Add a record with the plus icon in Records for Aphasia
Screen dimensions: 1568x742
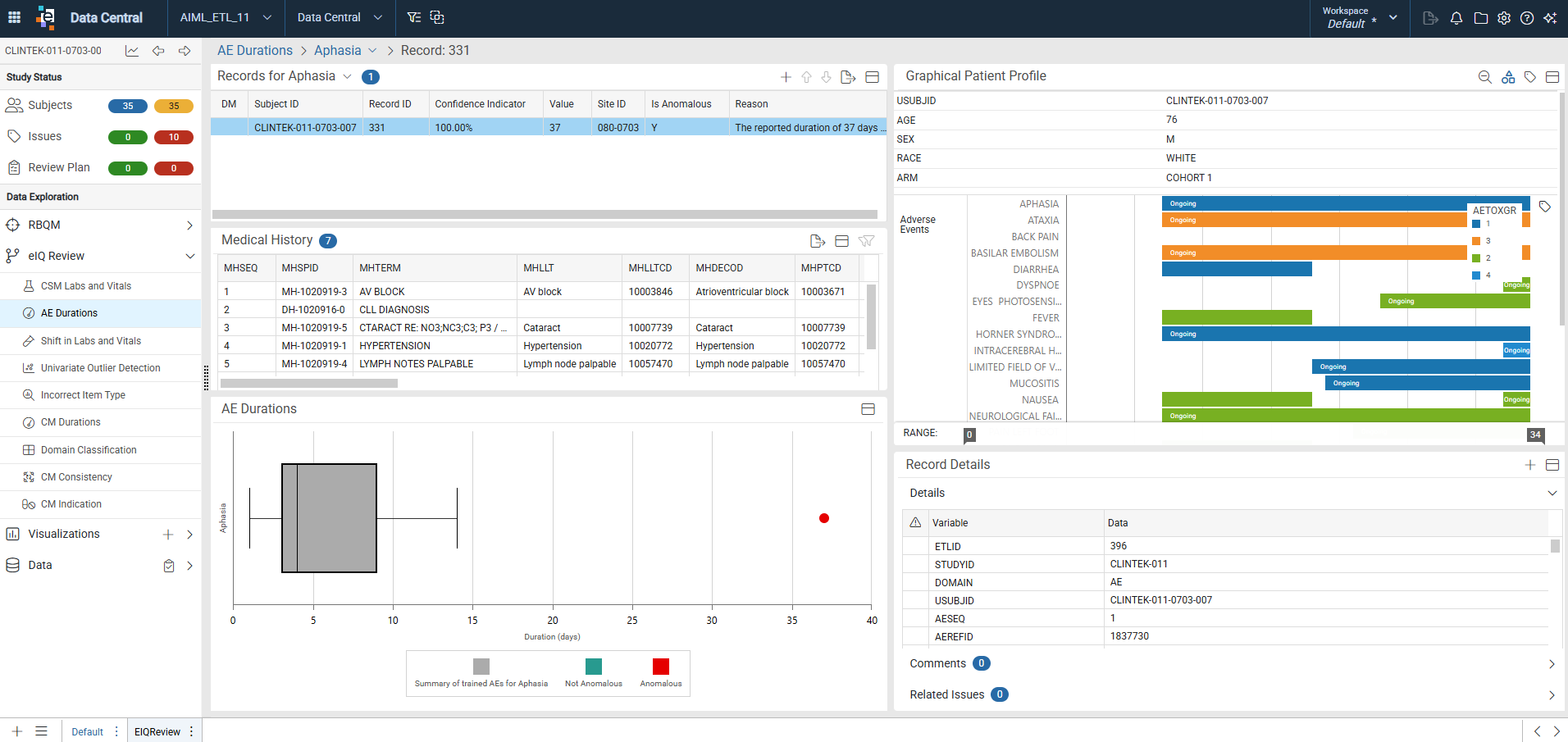click(786, 77)
